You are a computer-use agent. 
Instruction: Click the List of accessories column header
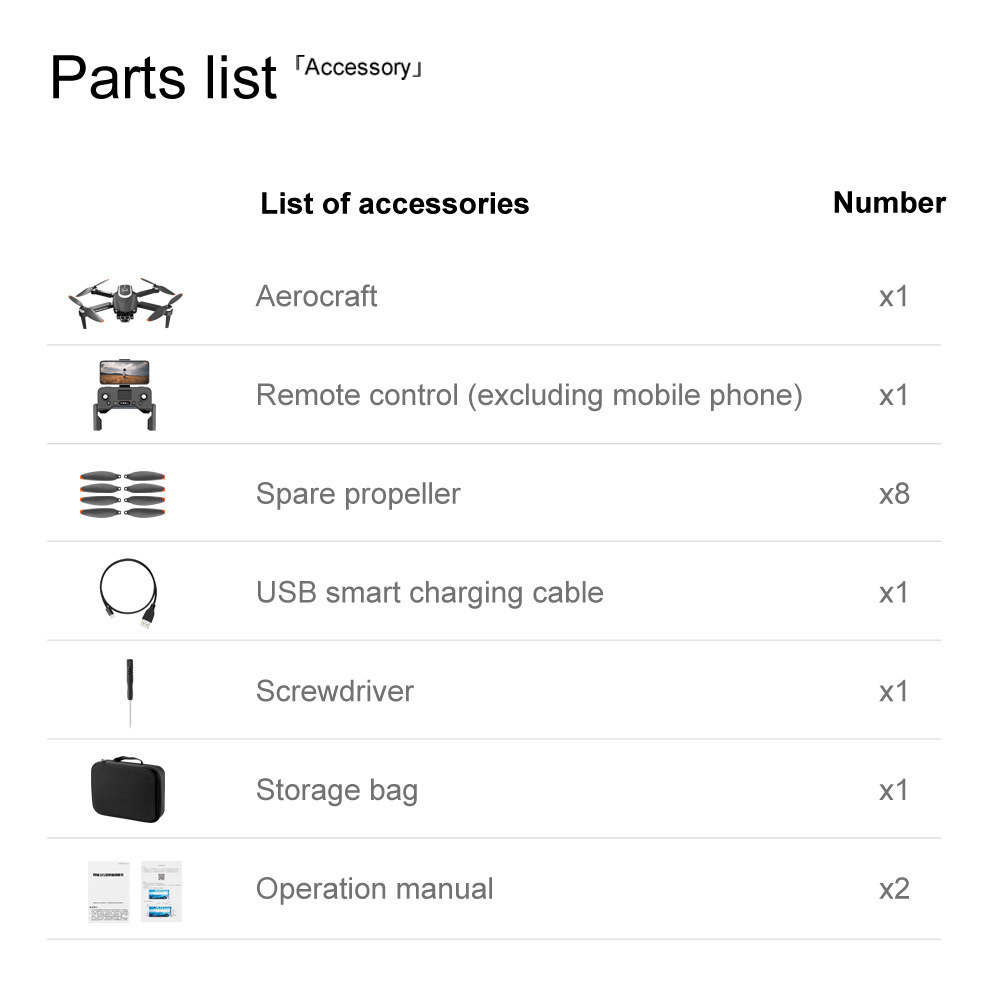coord(395,204)
